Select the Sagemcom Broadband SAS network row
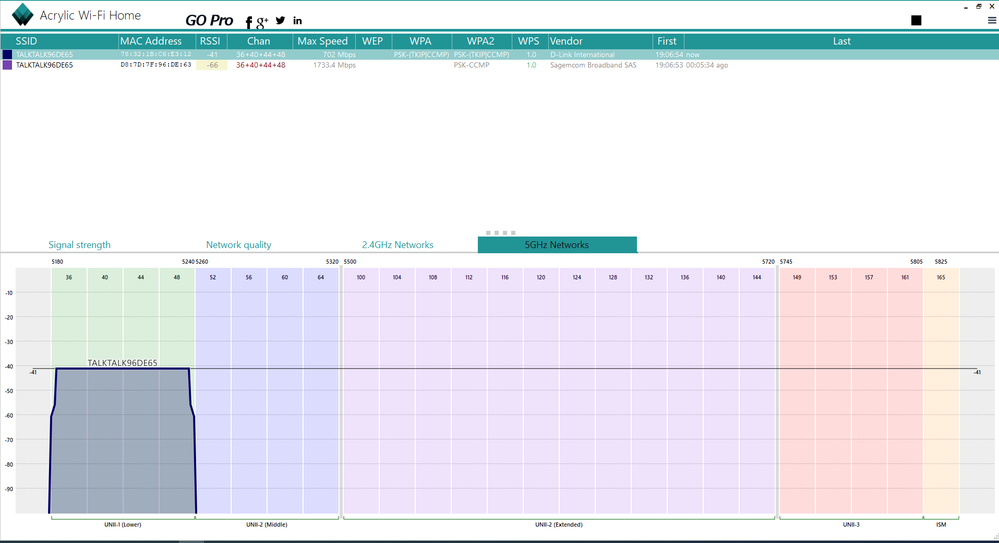Viewport: 999px width, 543px height. 500,65
